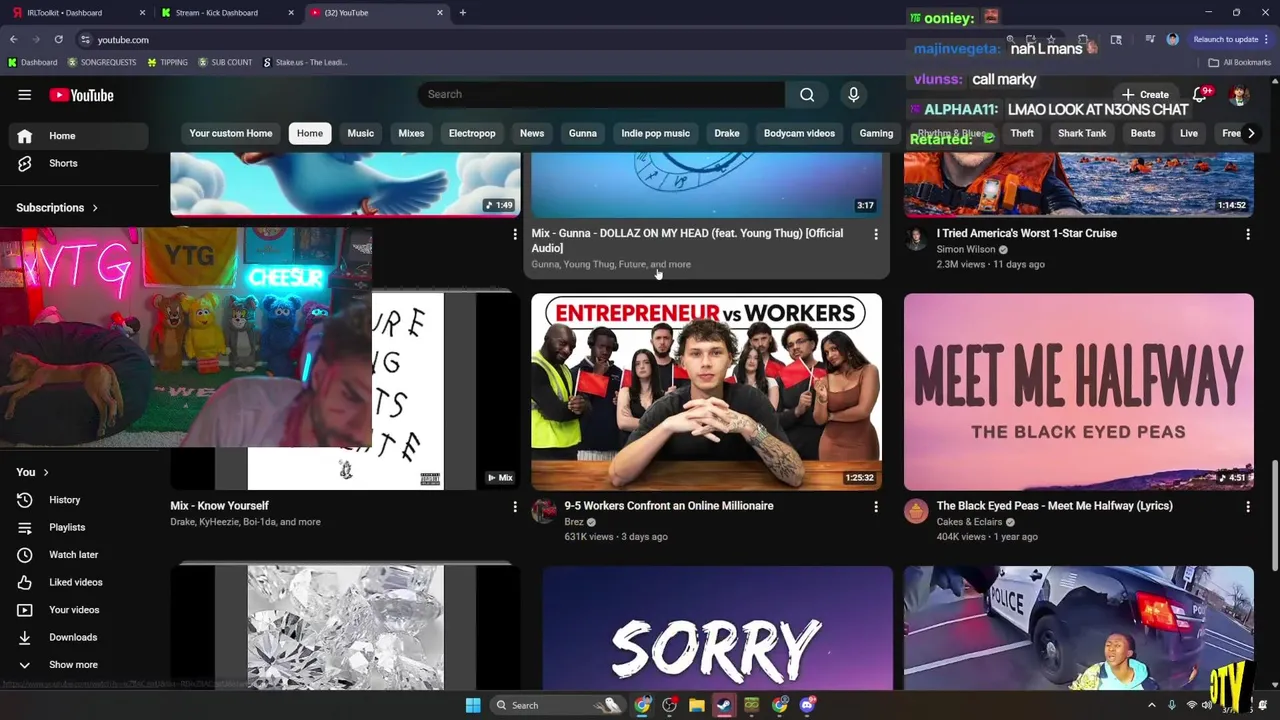Click Relaunch to update button
Viewport: 1280px width, 720px height.
click(x=1232, y=40)
